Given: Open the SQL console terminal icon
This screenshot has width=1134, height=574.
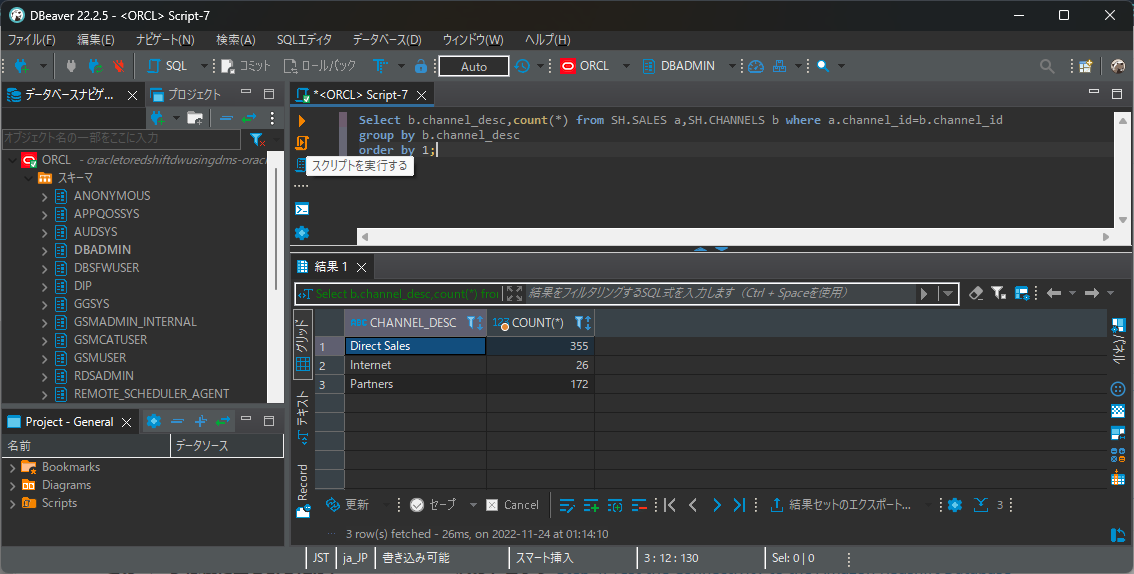Looking at the screenshot, I should [x=302, y=209].
